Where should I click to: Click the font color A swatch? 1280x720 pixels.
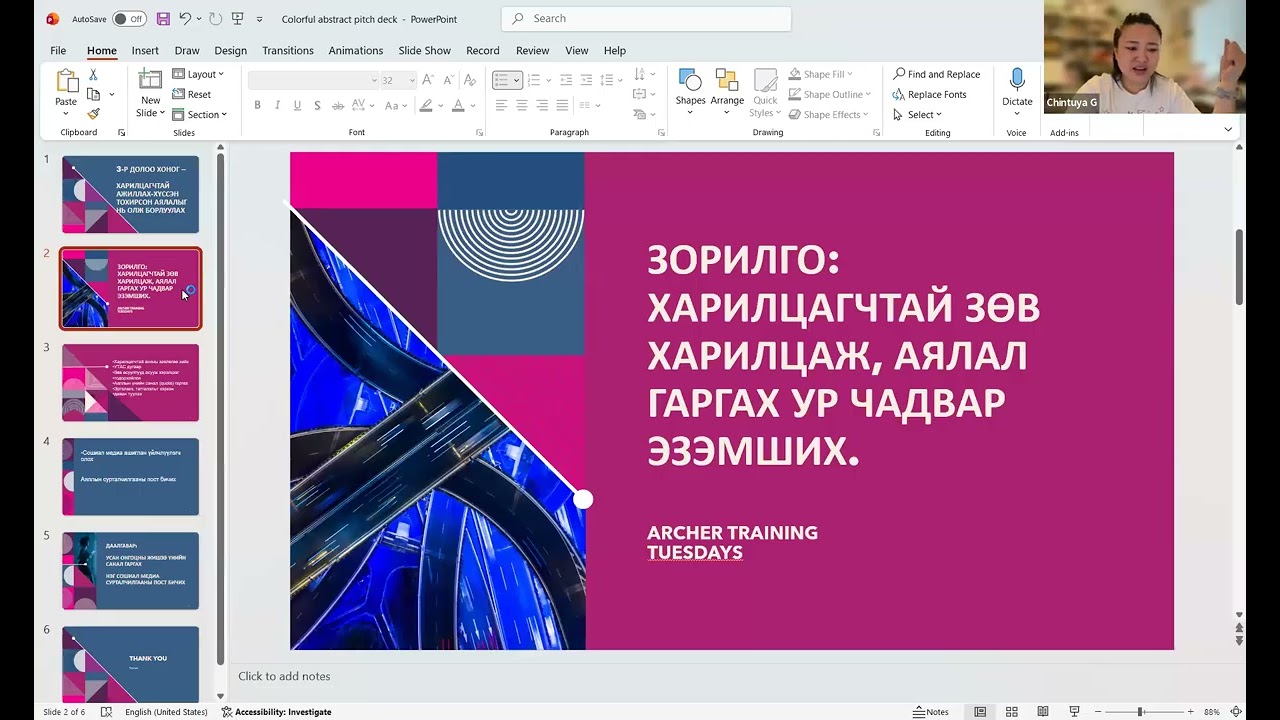(458, 105)
